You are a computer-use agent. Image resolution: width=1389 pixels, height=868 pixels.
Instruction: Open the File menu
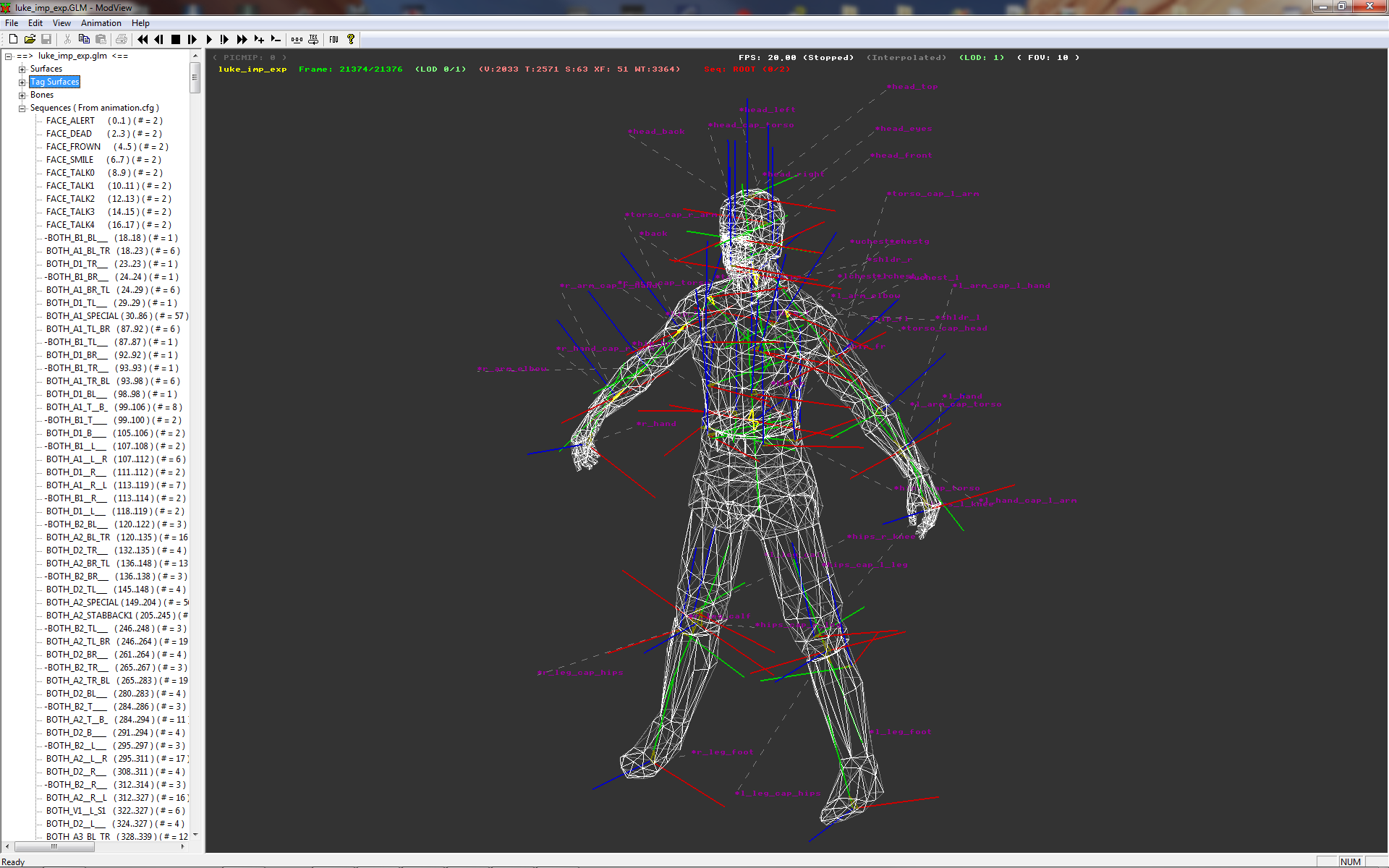12,23
